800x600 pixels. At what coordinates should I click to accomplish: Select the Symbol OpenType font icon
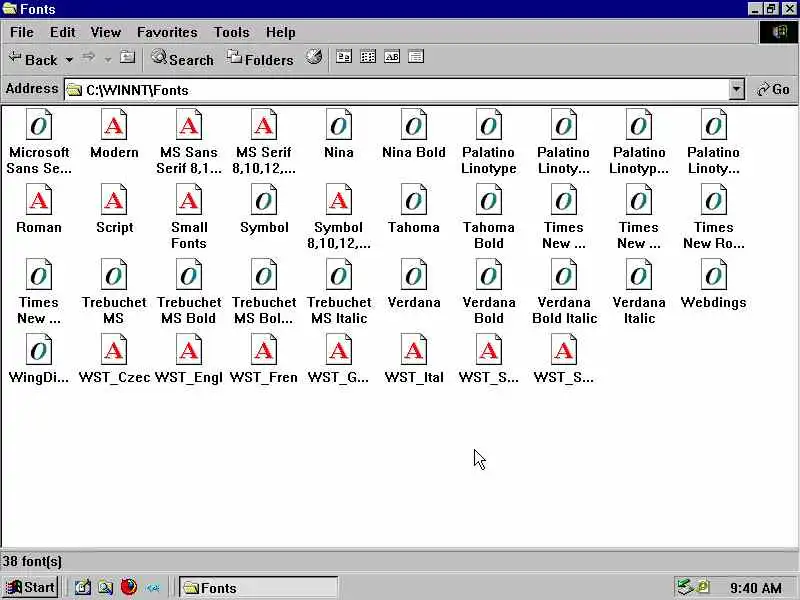click(x=264, y=199)
